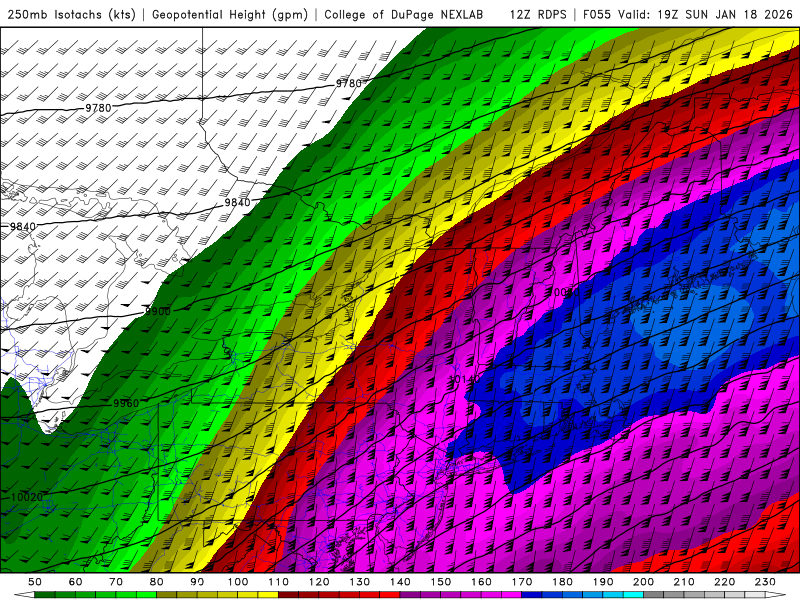Viewport: 800px width, 600px height.
Task: Select the 9960 height contour label
Action: (x=126, y=404)
